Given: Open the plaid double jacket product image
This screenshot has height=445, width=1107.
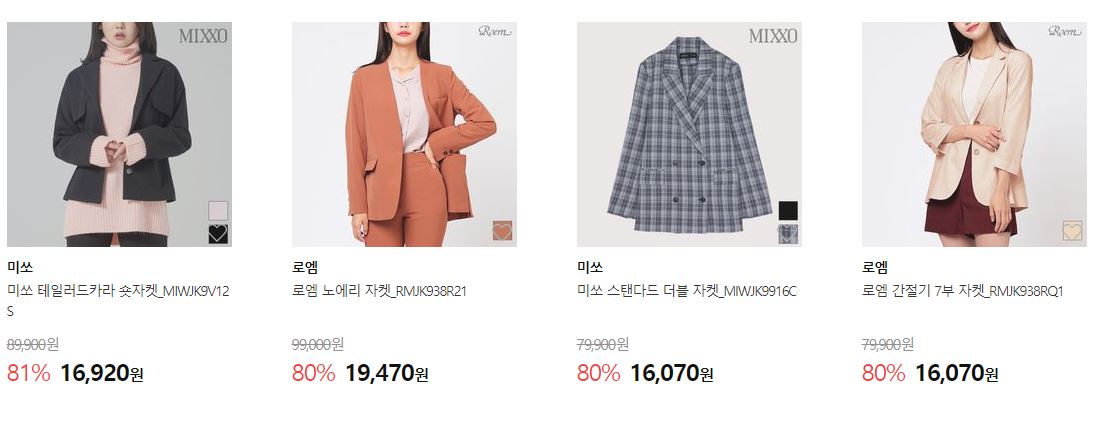Looking at the screenshot, I should pos(689,134).
